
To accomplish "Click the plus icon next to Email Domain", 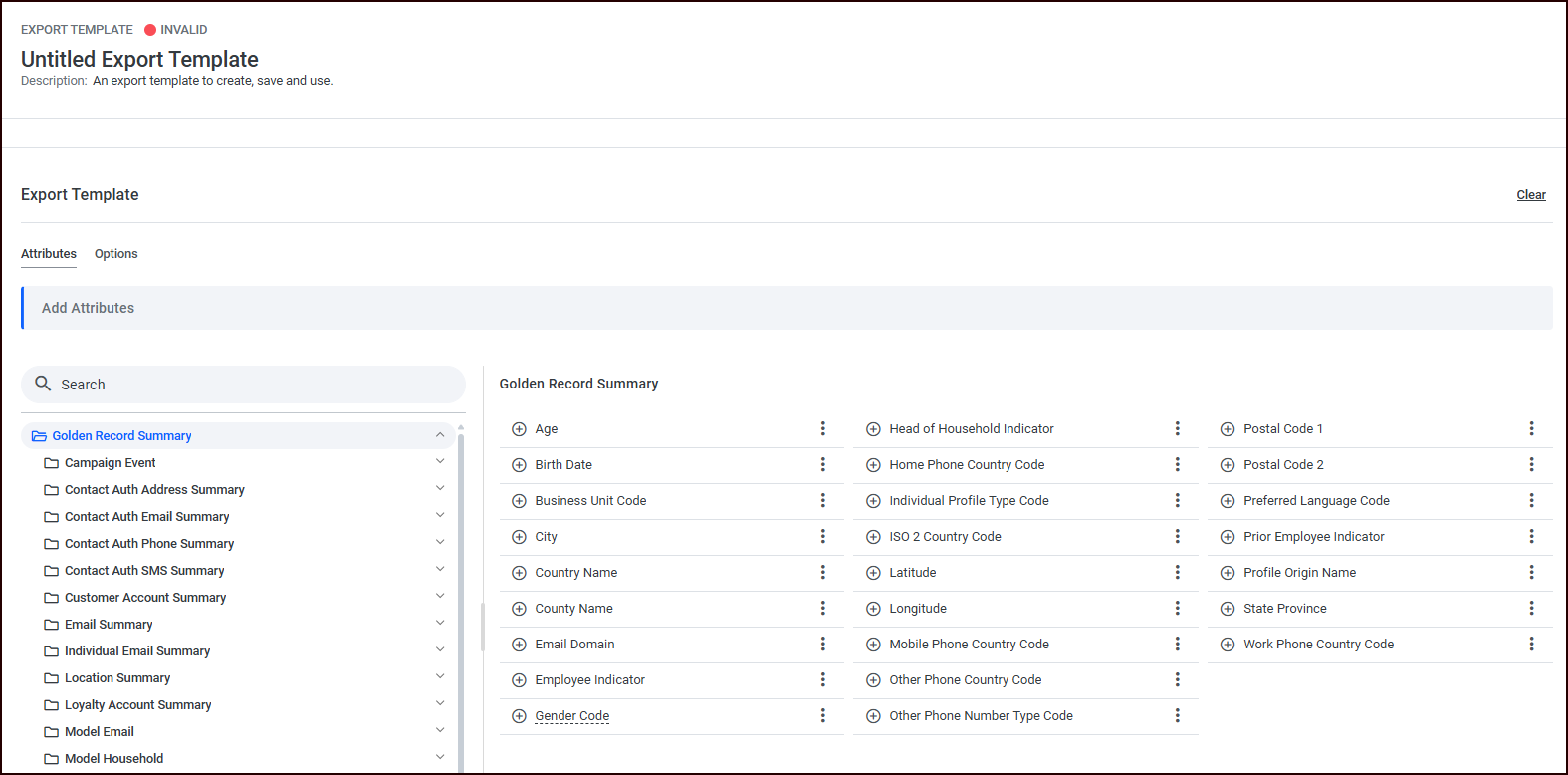I will [x=519, y=645].
